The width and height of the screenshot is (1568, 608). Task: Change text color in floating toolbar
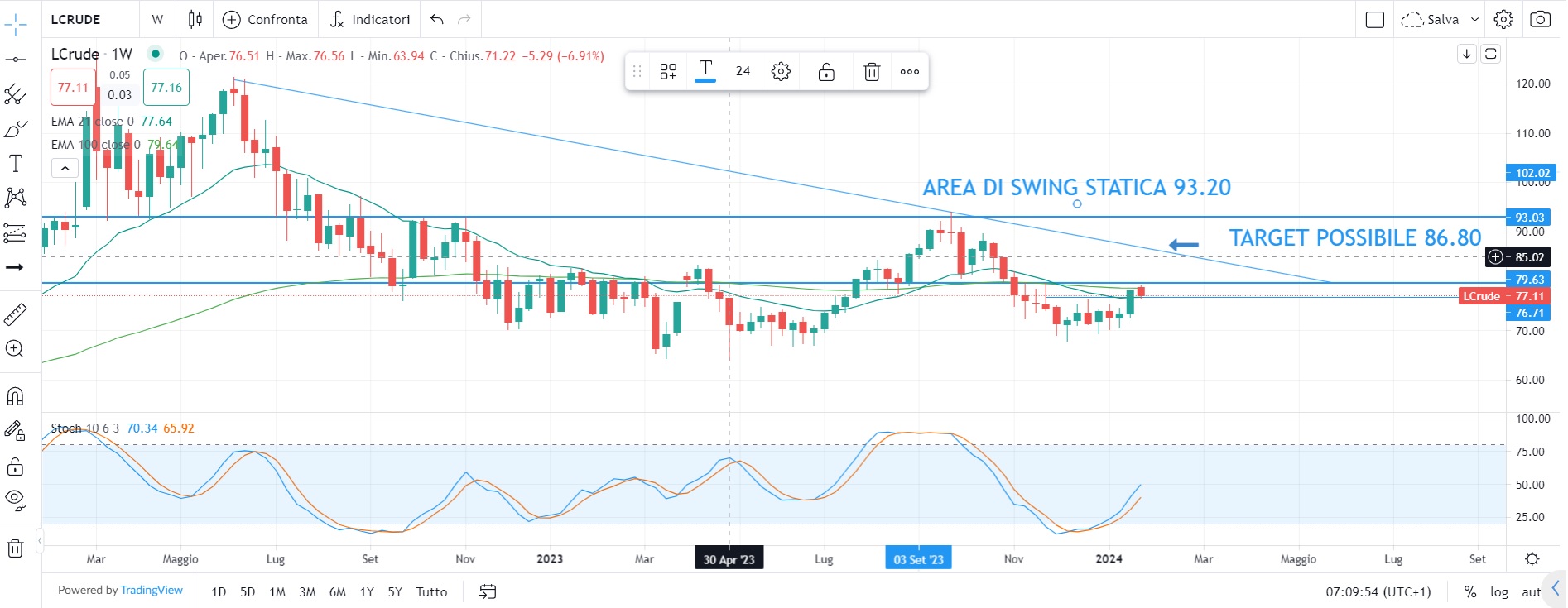tap(705, 72)
